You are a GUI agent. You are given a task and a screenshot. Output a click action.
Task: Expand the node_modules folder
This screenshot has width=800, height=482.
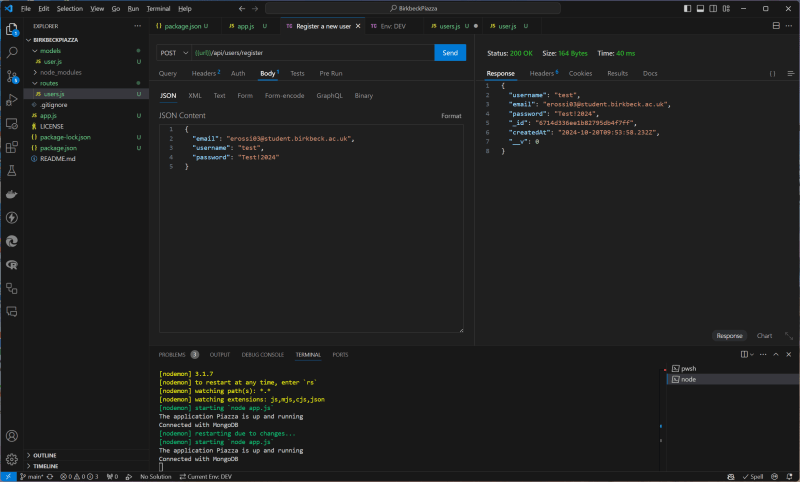(35, 72)
